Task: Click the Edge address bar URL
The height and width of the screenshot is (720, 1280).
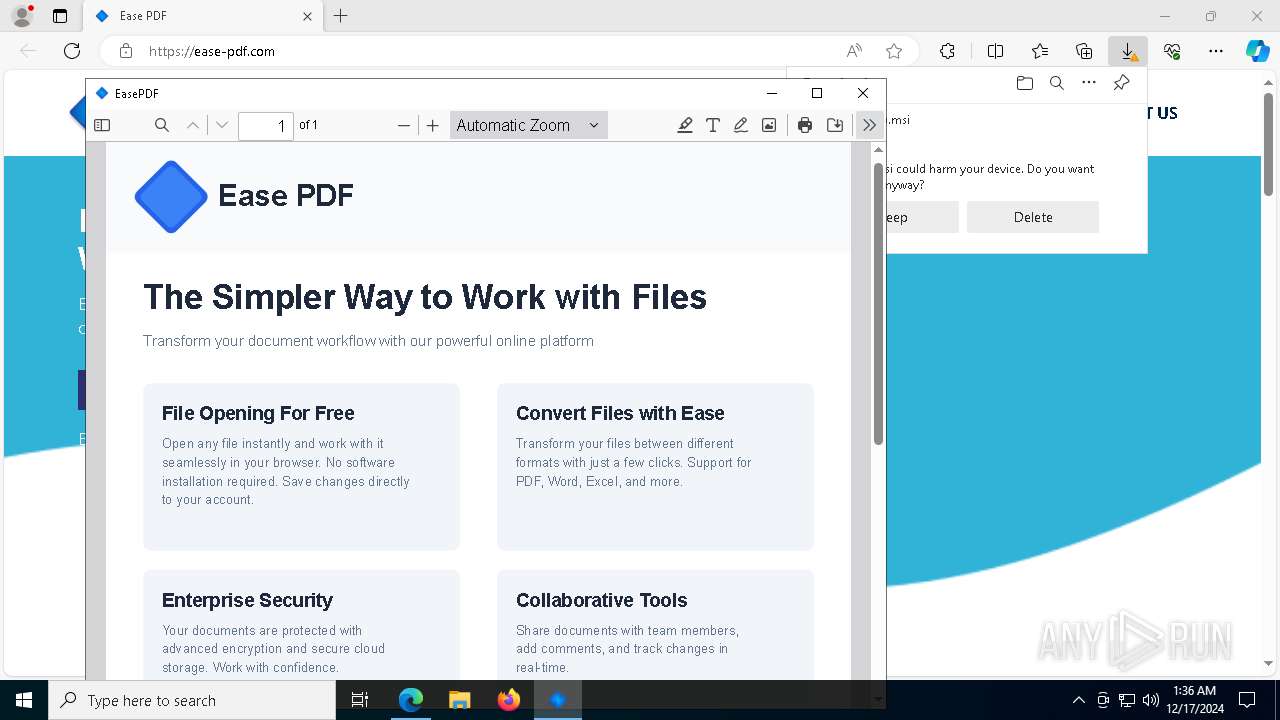Action: click(212, 51)
